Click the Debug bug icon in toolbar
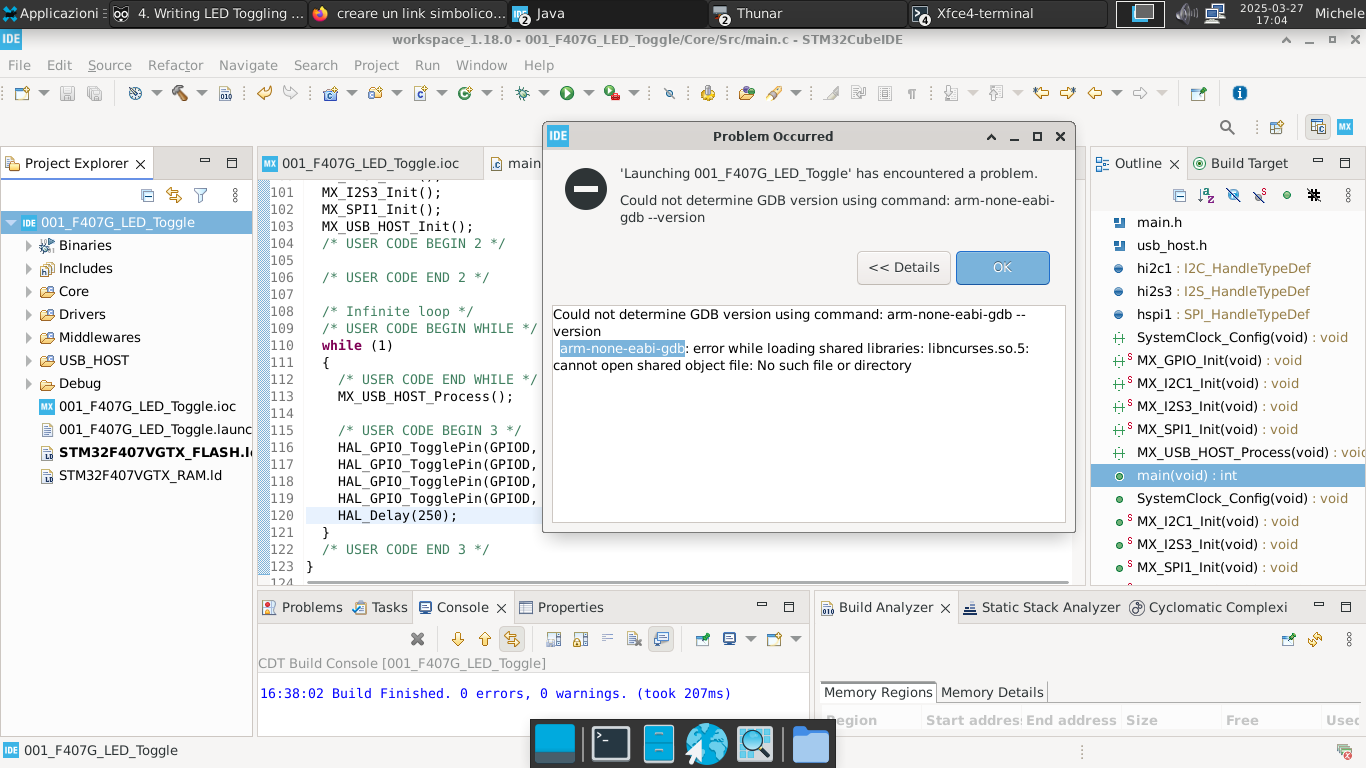The width and height of the screenshot is (1366, 768). pos(522,93)
